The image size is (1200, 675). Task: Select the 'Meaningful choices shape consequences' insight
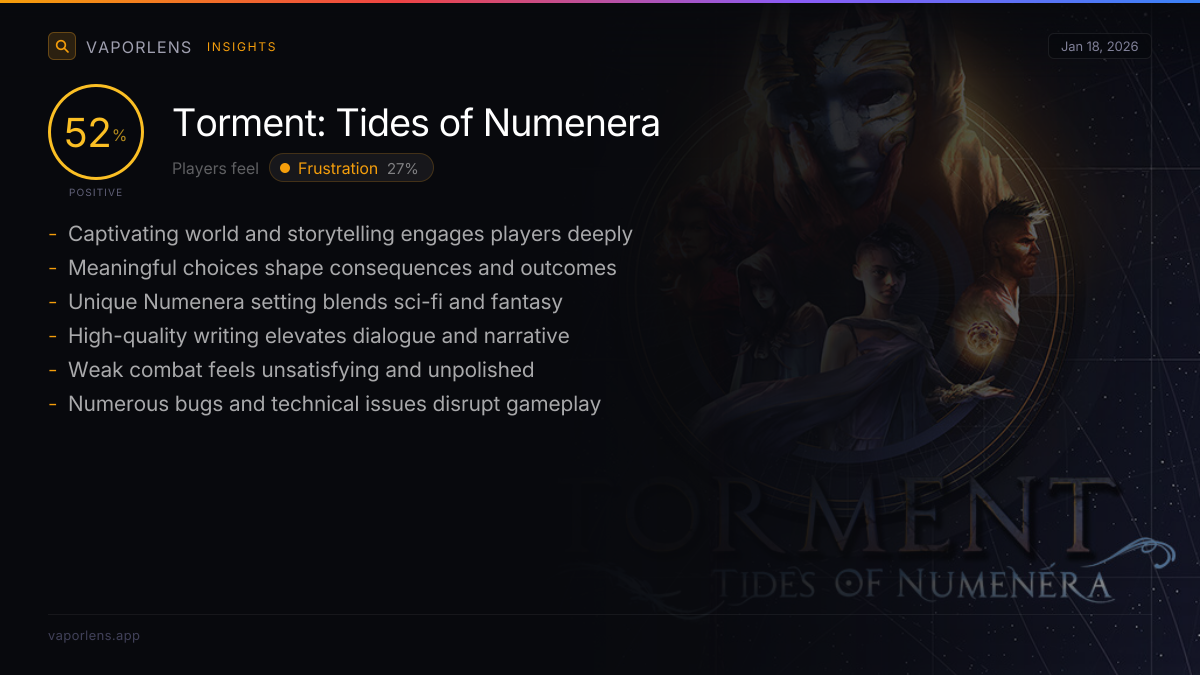(x=342, y=268)
